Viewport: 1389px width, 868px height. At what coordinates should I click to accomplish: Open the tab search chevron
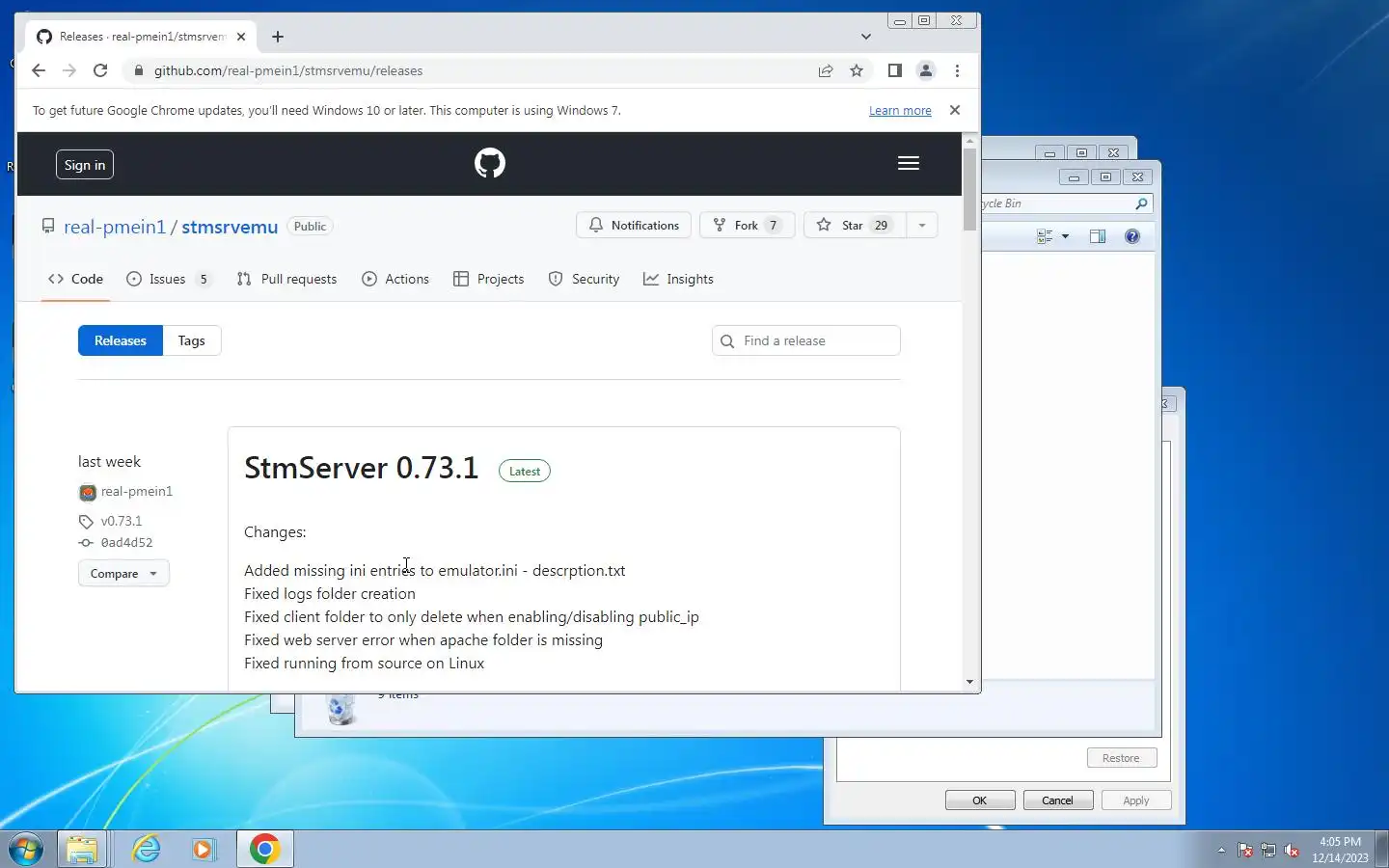866,37
